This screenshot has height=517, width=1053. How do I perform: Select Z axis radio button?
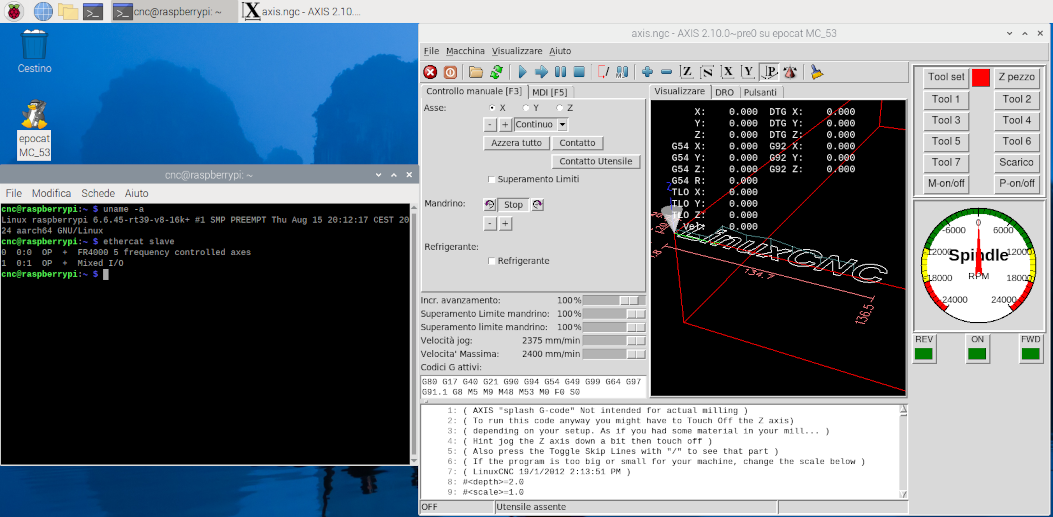click(x=559, y=107)
